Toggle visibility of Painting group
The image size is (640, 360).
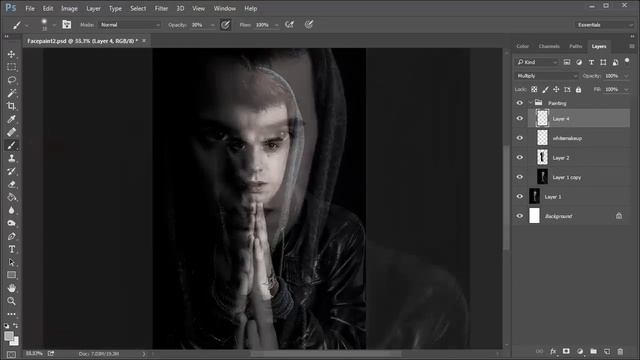pyautogui.click(x=520, y=103)
